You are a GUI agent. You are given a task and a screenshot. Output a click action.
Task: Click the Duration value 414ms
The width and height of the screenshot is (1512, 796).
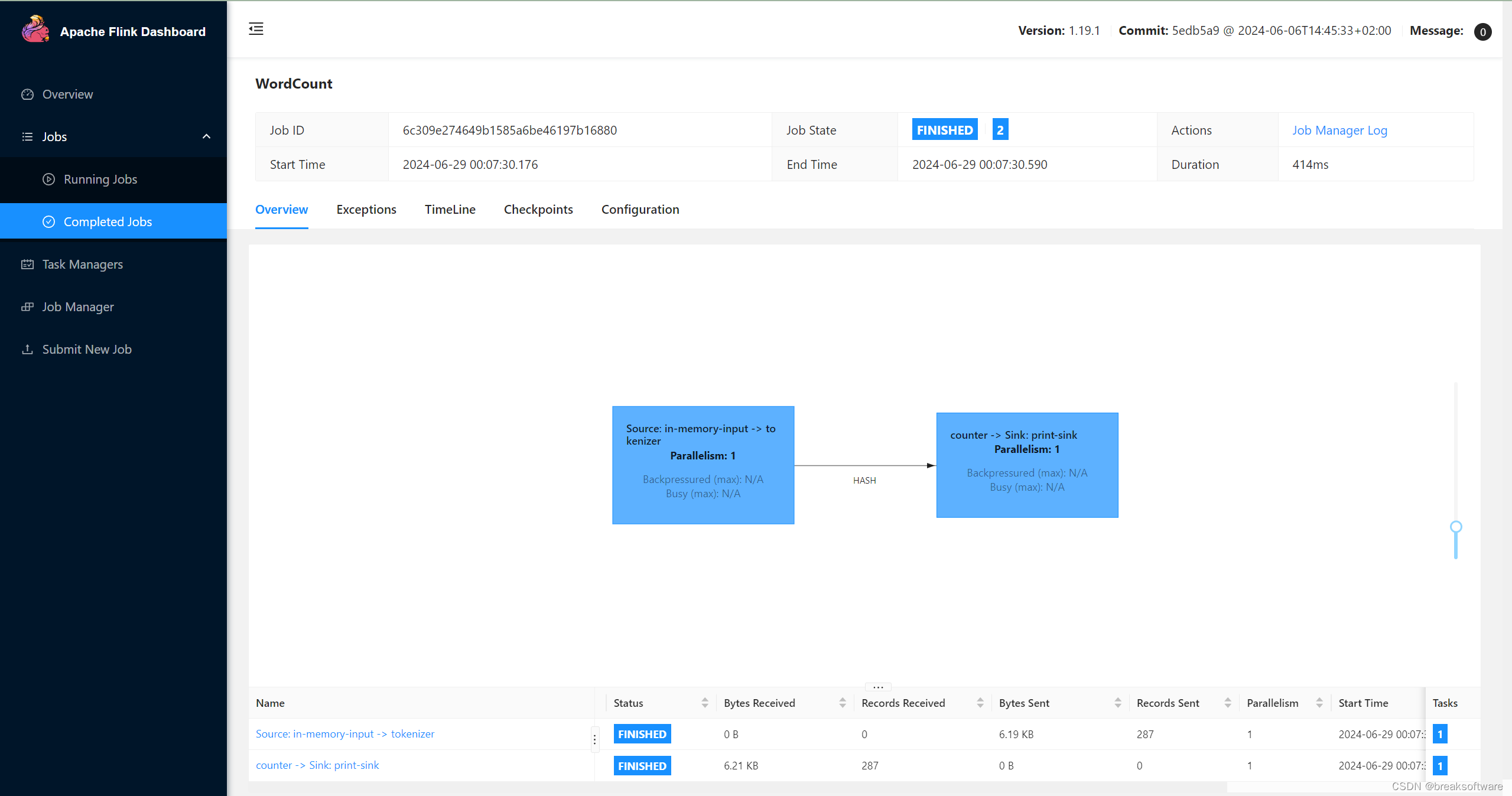click(1311, 165)
